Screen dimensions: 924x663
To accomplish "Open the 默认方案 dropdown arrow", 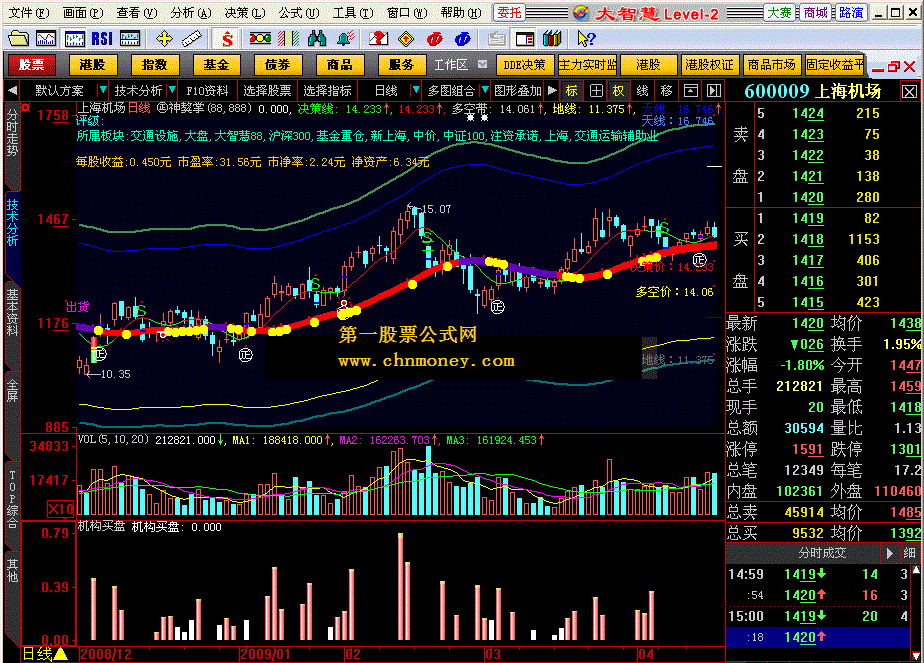I will click(103, 91).
